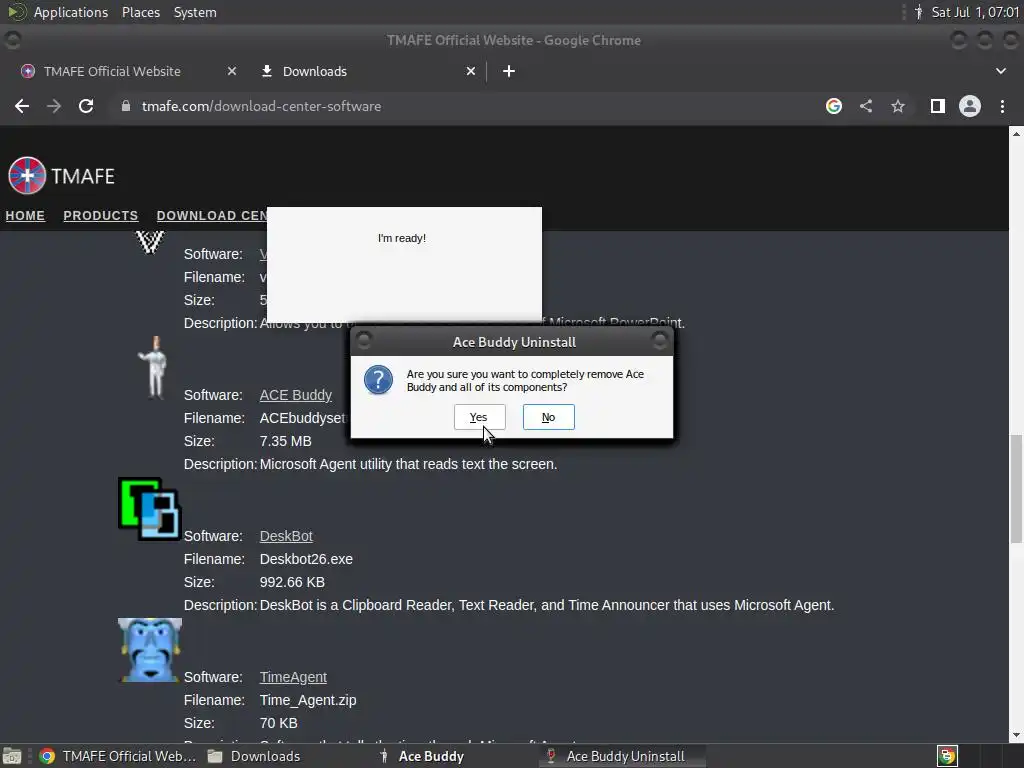
Task: Click the Google icon in address bar
Action: point(833,106)
